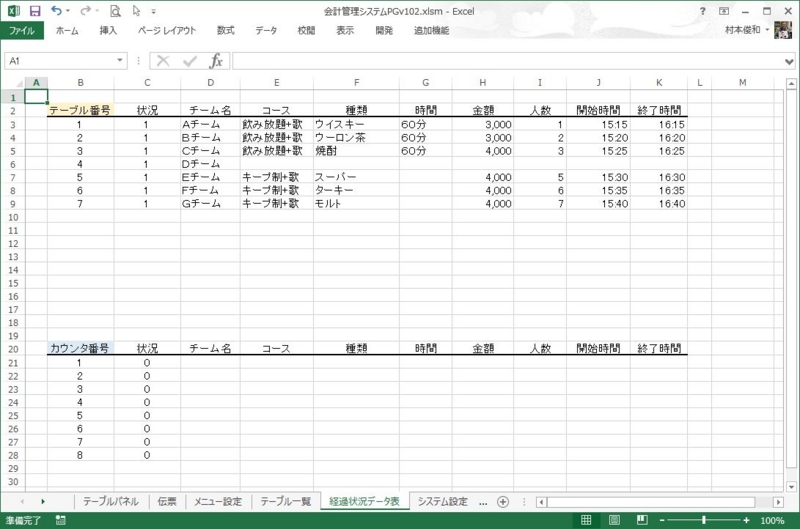Expand the formula bar with right-edge arrow
This screenshot has width=800, height=529.
tap(790, 61)
